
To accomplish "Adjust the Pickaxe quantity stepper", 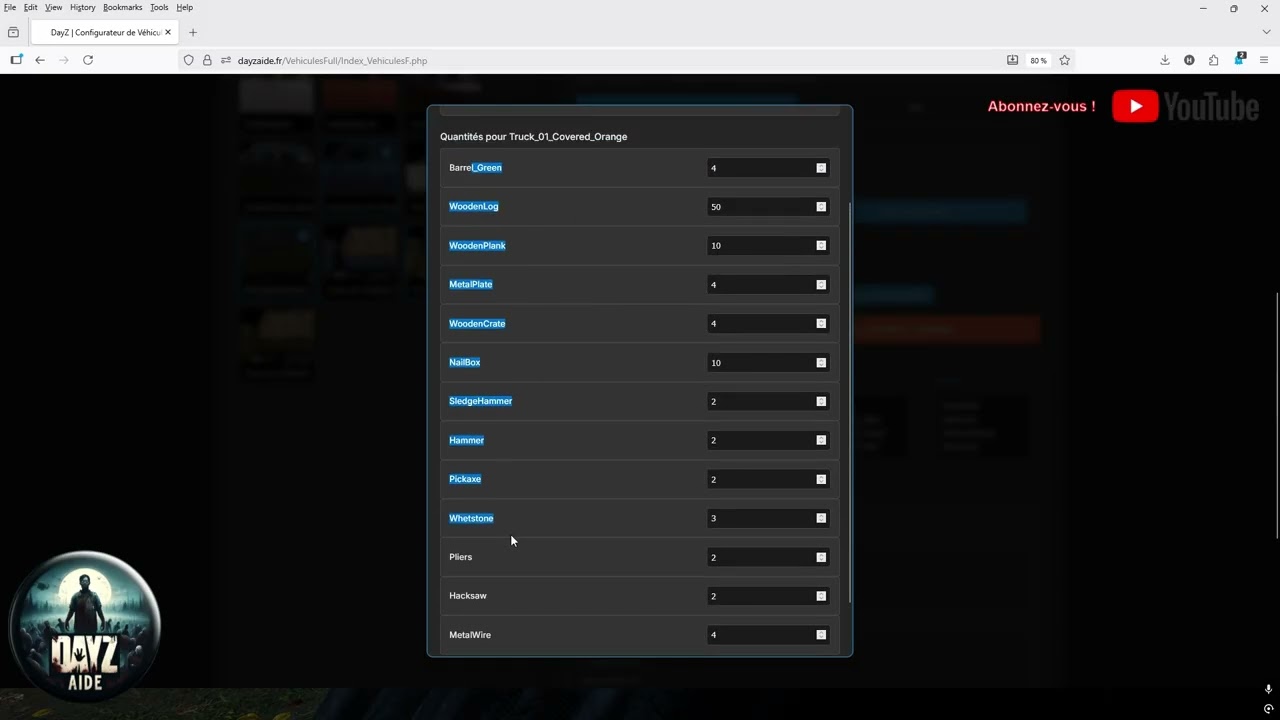I will pyautogui.click(x=821, y=479).
